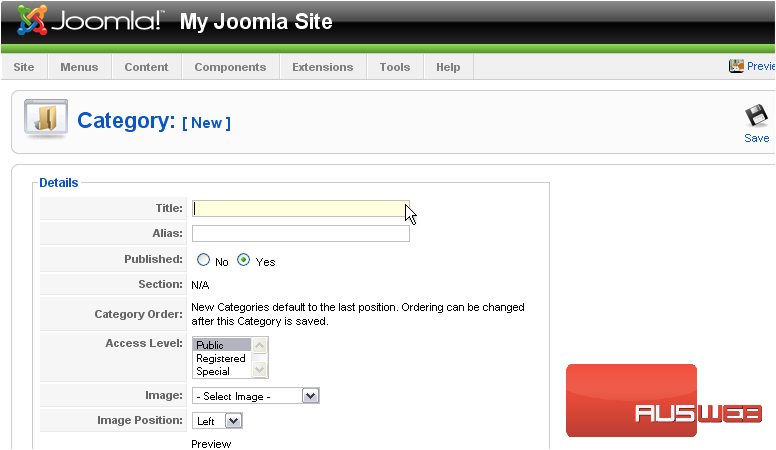Click the Save floppy disk icon
The image size is (776, 450).
point(757,116)
